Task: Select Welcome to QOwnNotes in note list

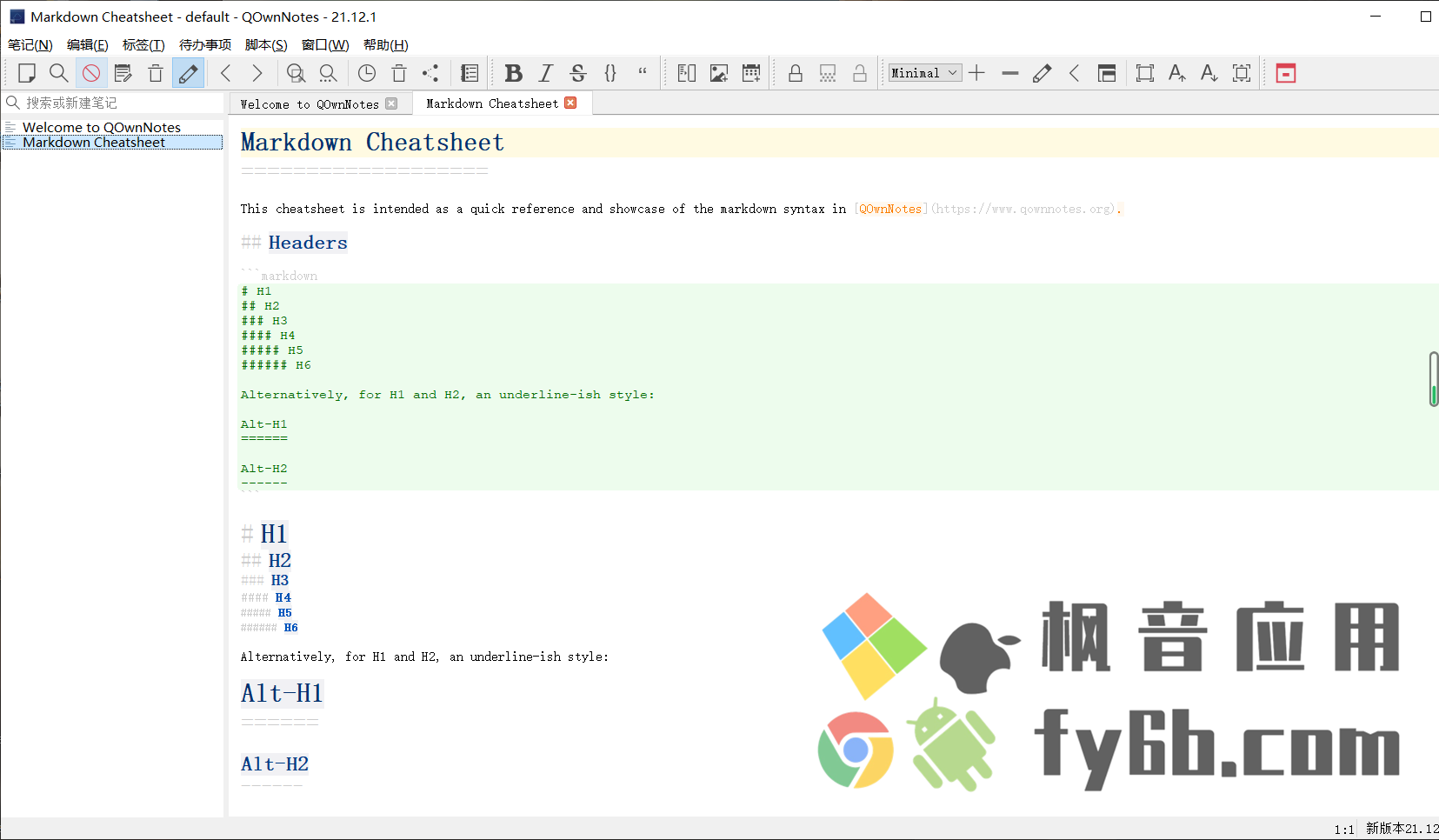Action: (113, 127)
